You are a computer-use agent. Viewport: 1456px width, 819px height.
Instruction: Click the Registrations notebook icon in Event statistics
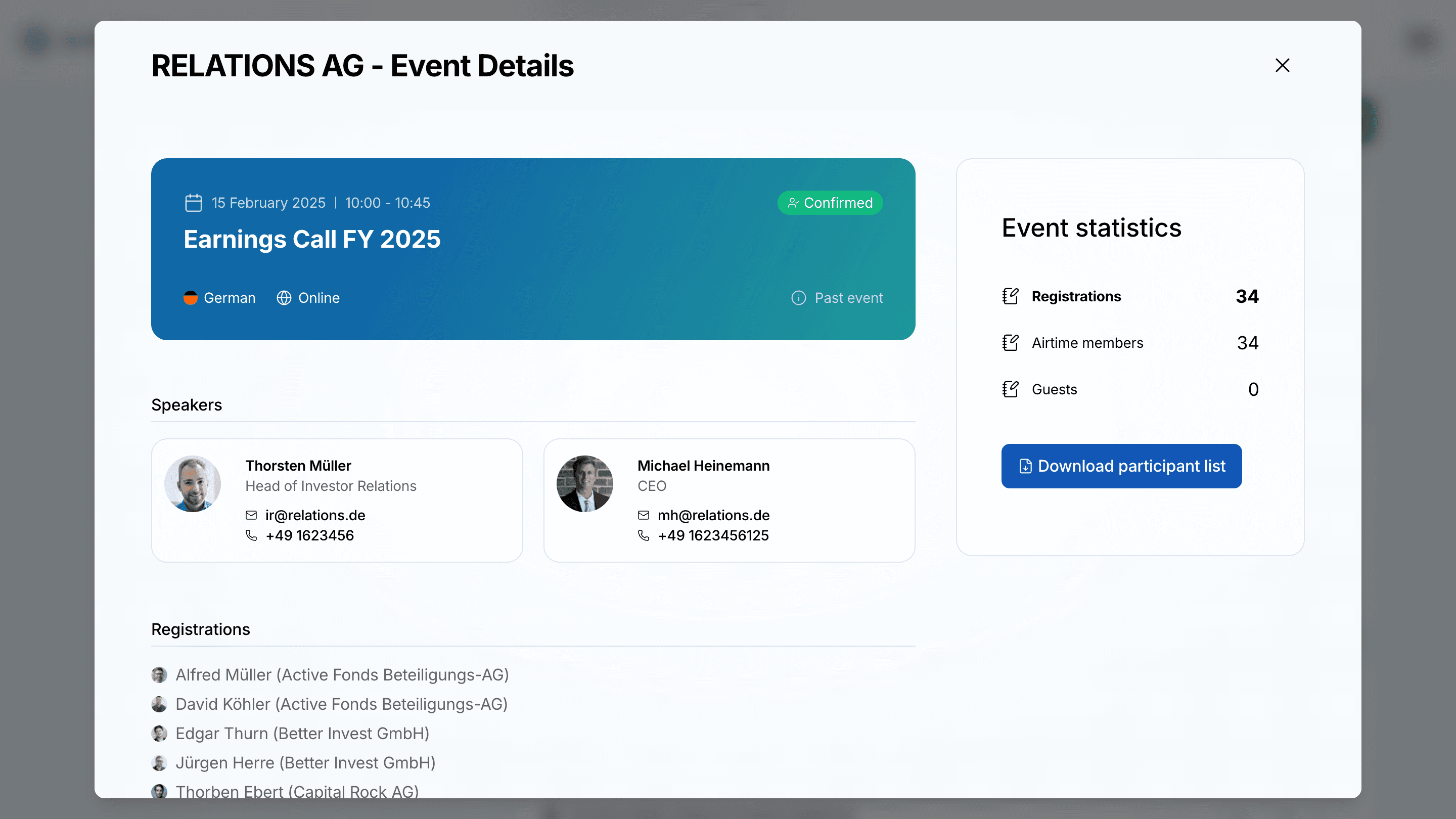[1010, 296]
